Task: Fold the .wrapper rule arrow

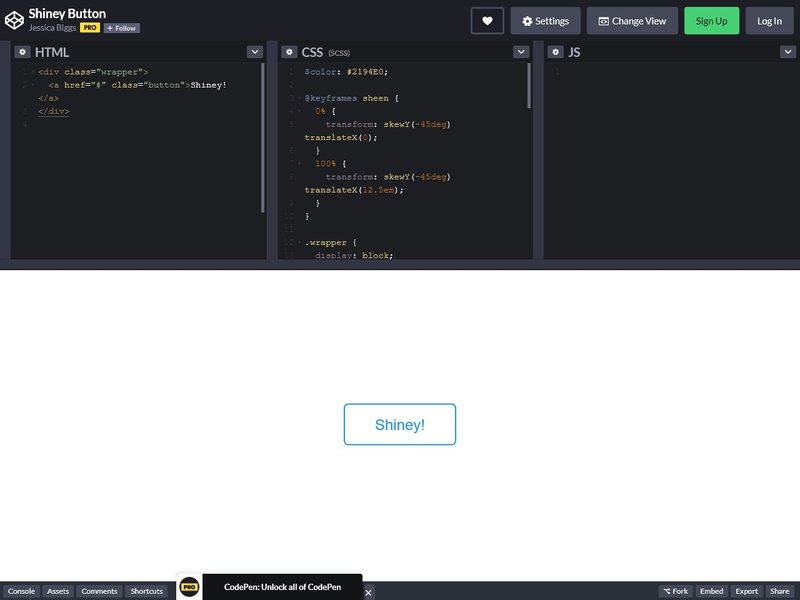Action: 299,242
